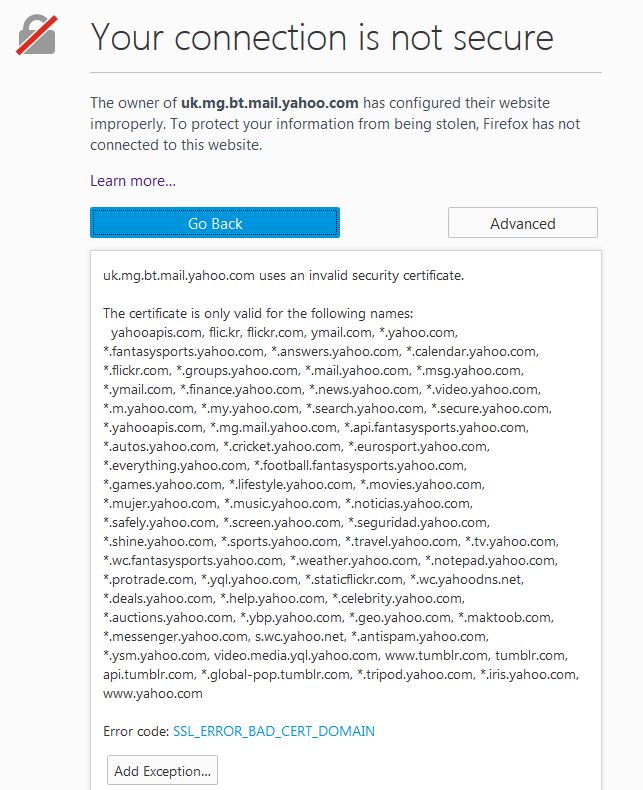643x790 pixels.
Task: Click the api.tumblr.com certificate name
Action: (x=149, y=674)
